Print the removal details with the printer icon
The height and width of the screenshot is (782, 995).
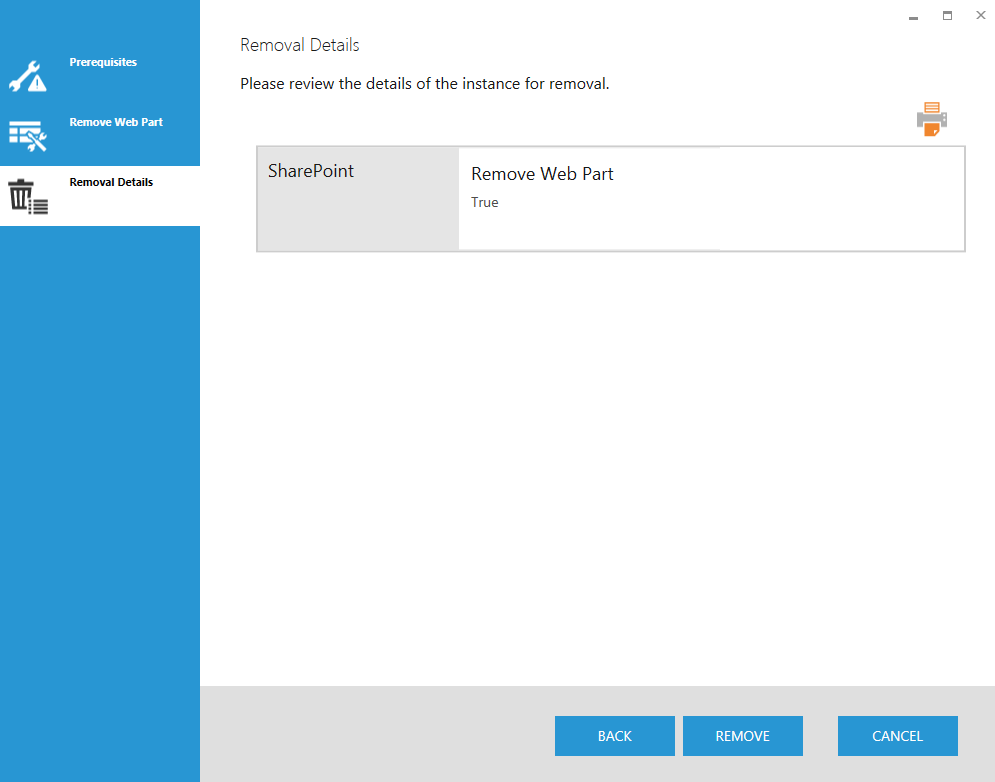[x=932, y=119]
